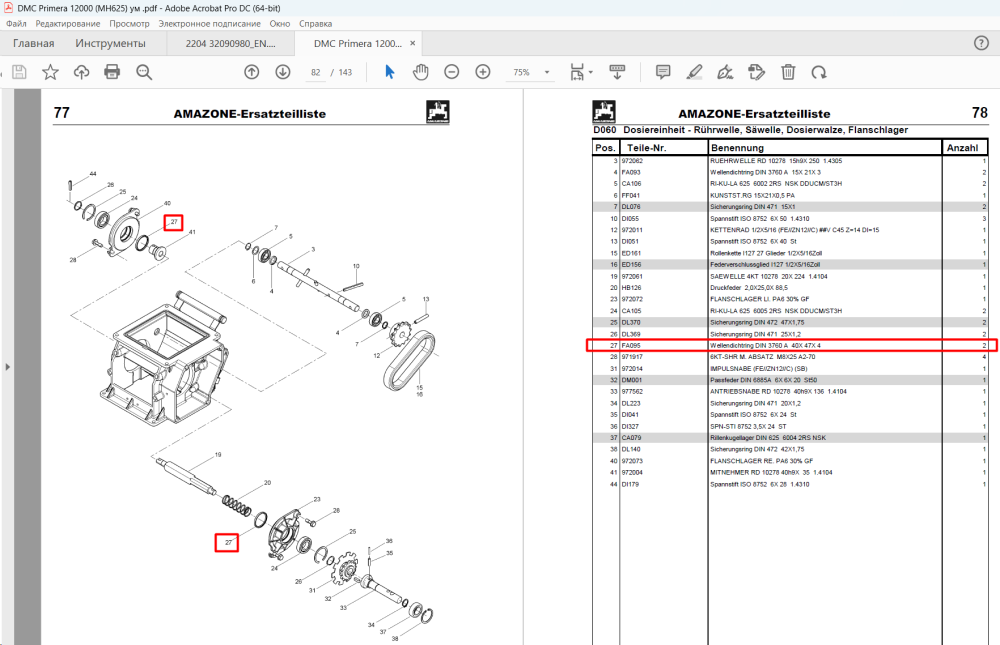Viewport: 1000px width, 645px height.
Task: Zoom out with minus icon
Action: [452, 72]
